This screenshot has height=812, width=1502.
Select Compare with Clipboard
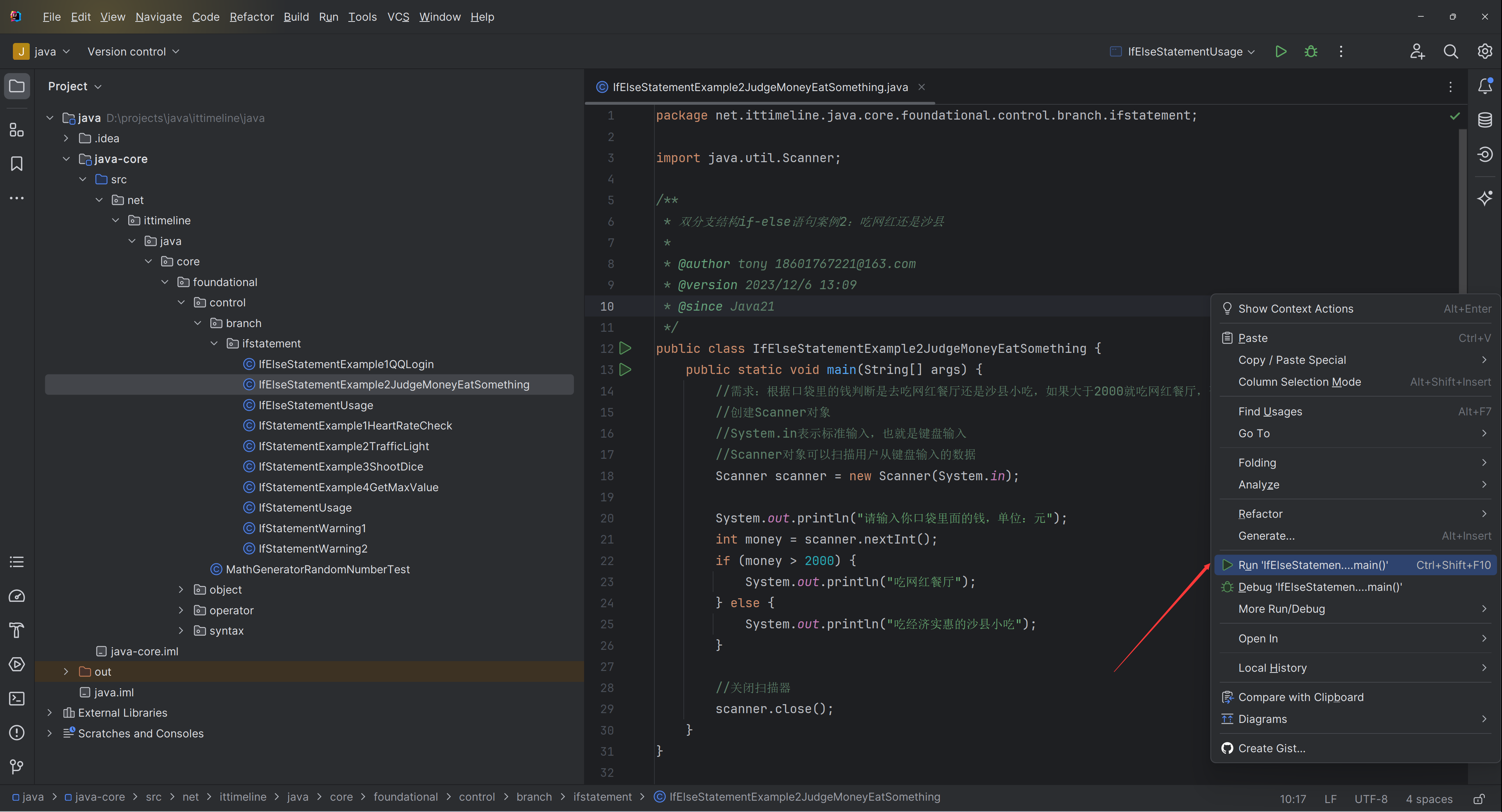[1356, 697]
